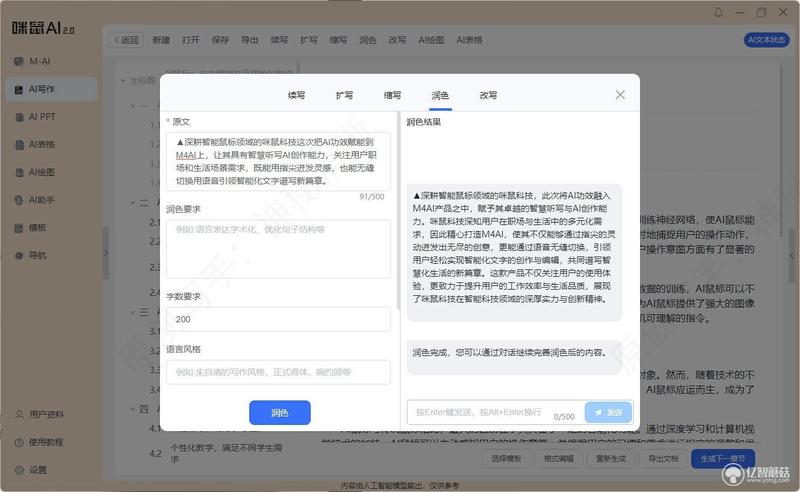This screenshot has height=492, width=800.
Task: Click 扩写 in the top toolbar
Action: 309,40
